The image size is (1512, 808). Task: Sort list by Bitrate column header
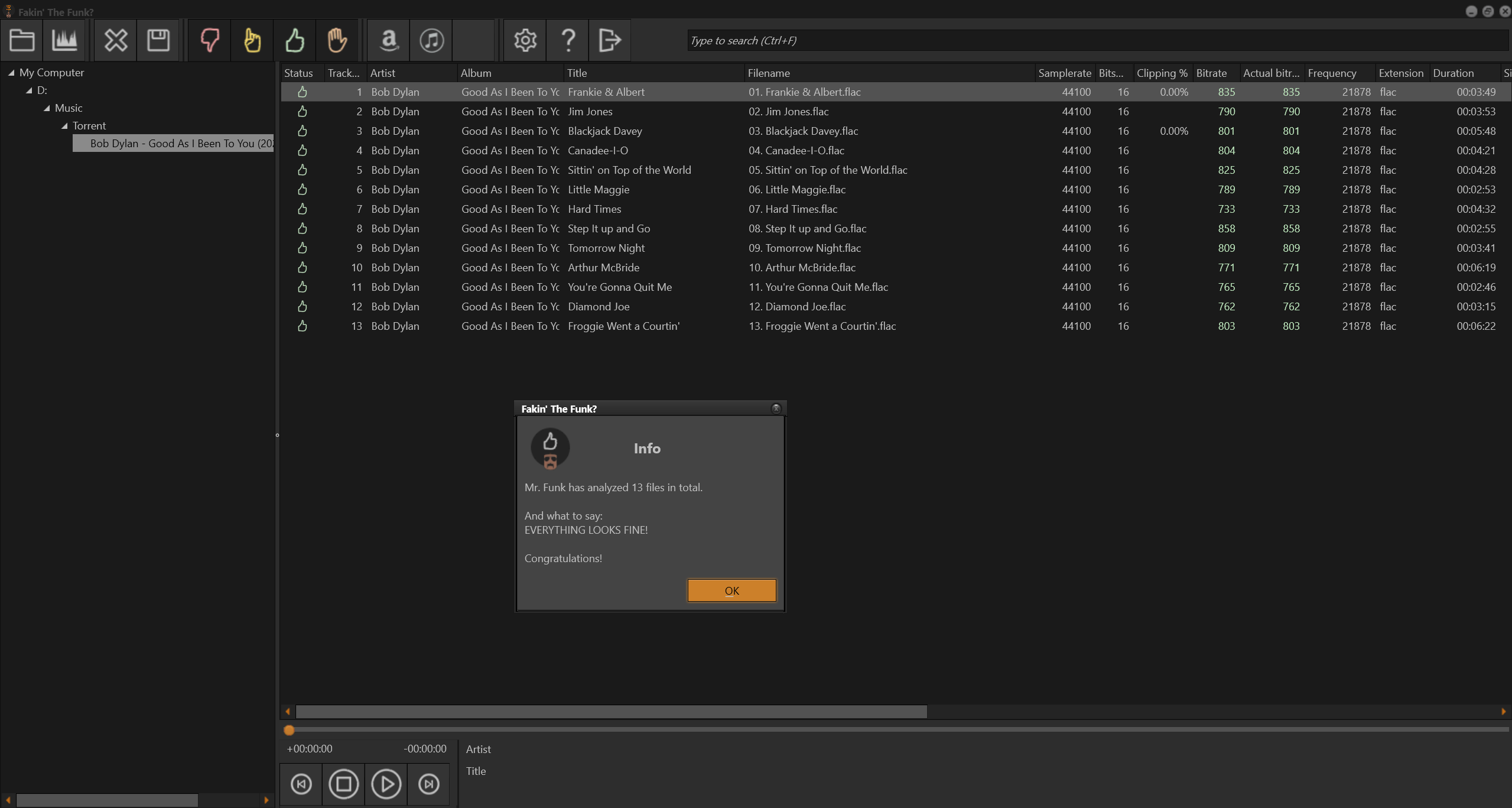(1211, 73)
